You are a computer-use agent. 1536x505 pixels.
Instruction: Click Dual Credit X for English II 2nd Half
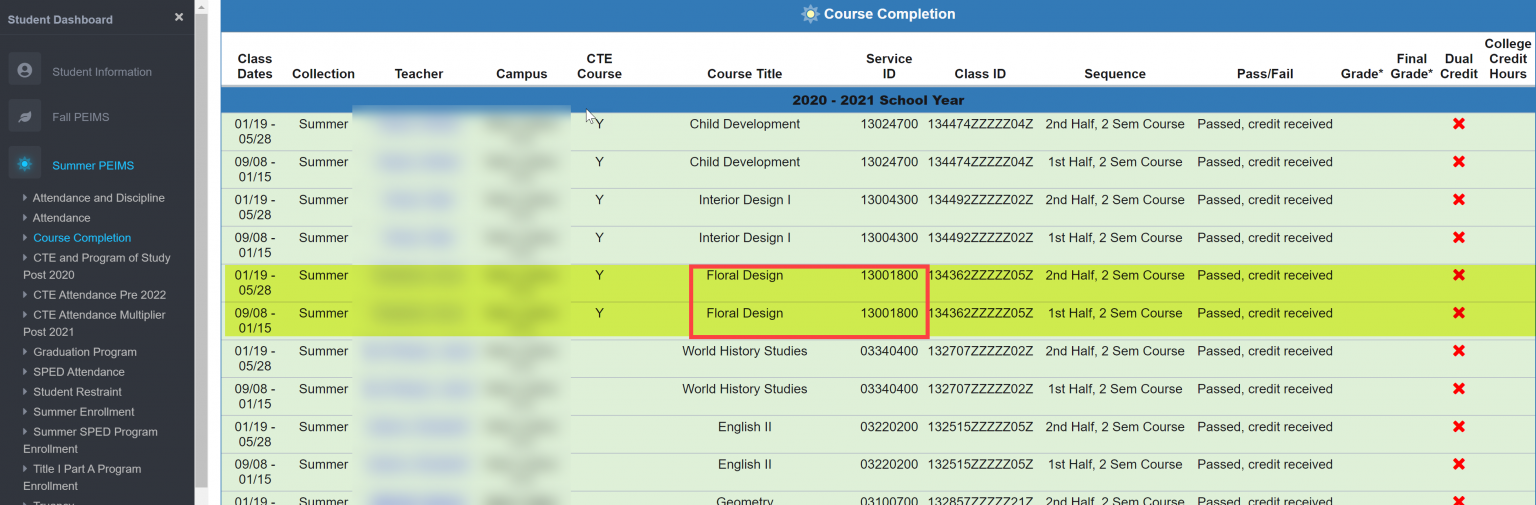(x=1458, y=427)
